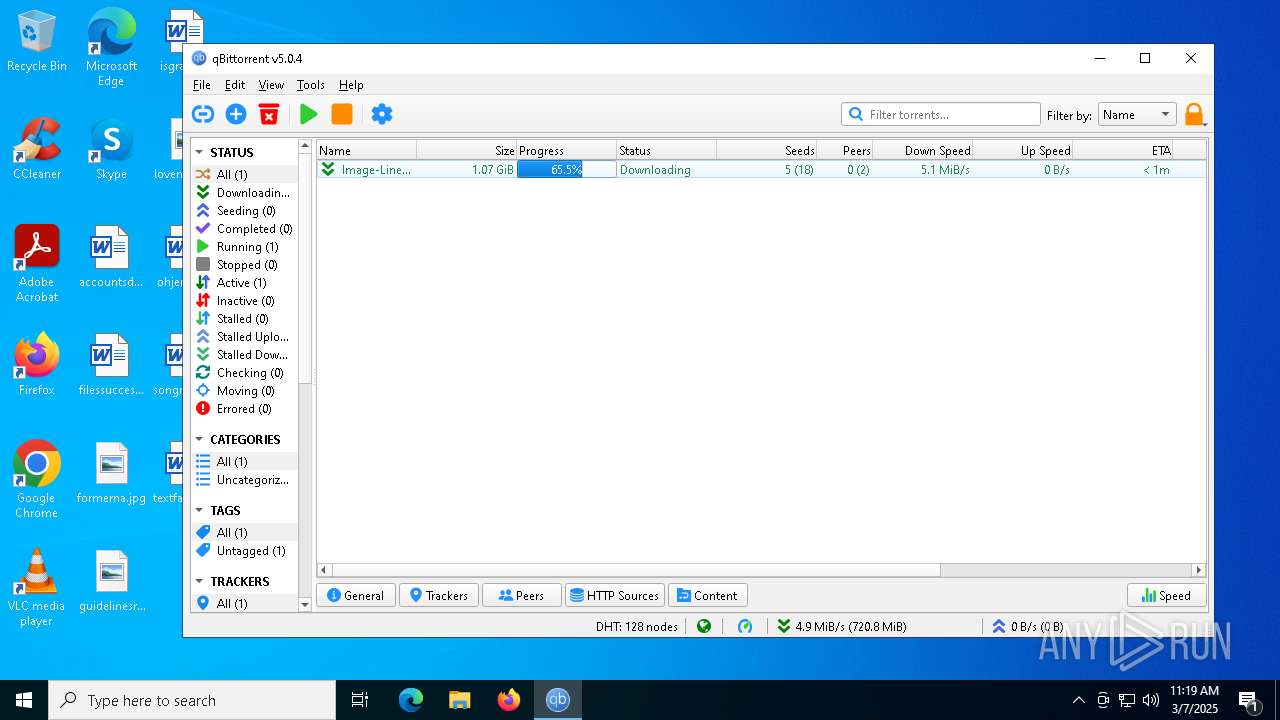The image size is (1280, 720).
Task: Collapse the CATEGORIES section
Action: tap(199, 439)
